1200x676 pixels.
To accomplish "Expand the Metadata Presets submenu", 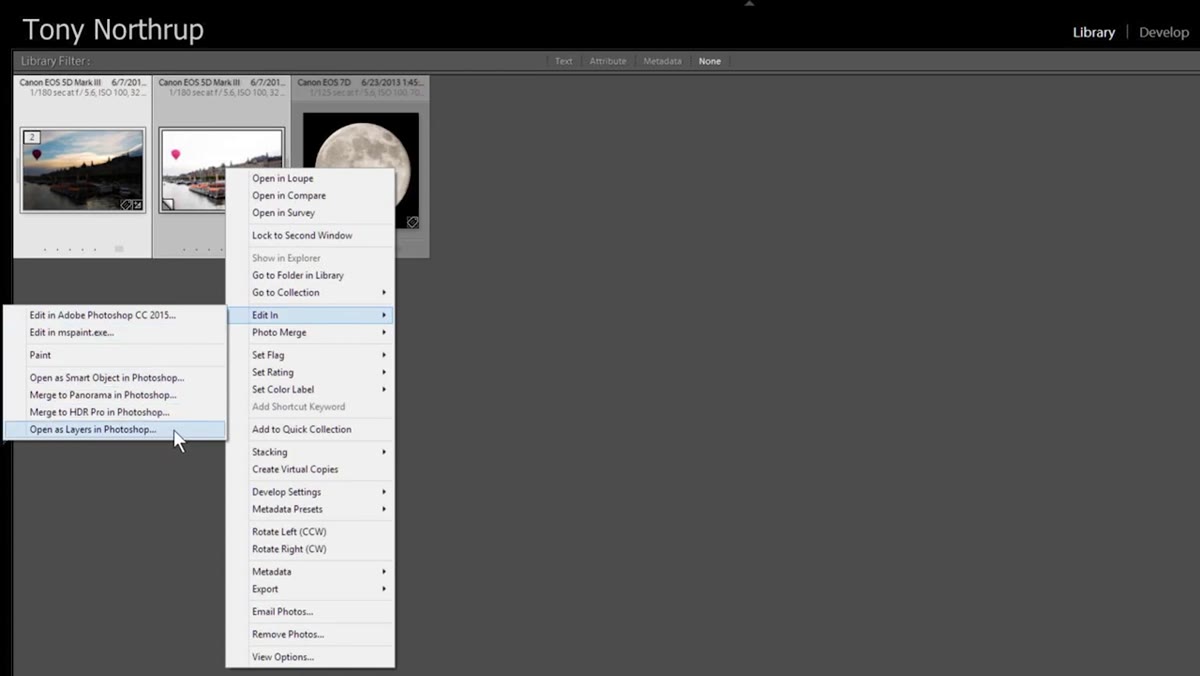I will tap(310, 509).
